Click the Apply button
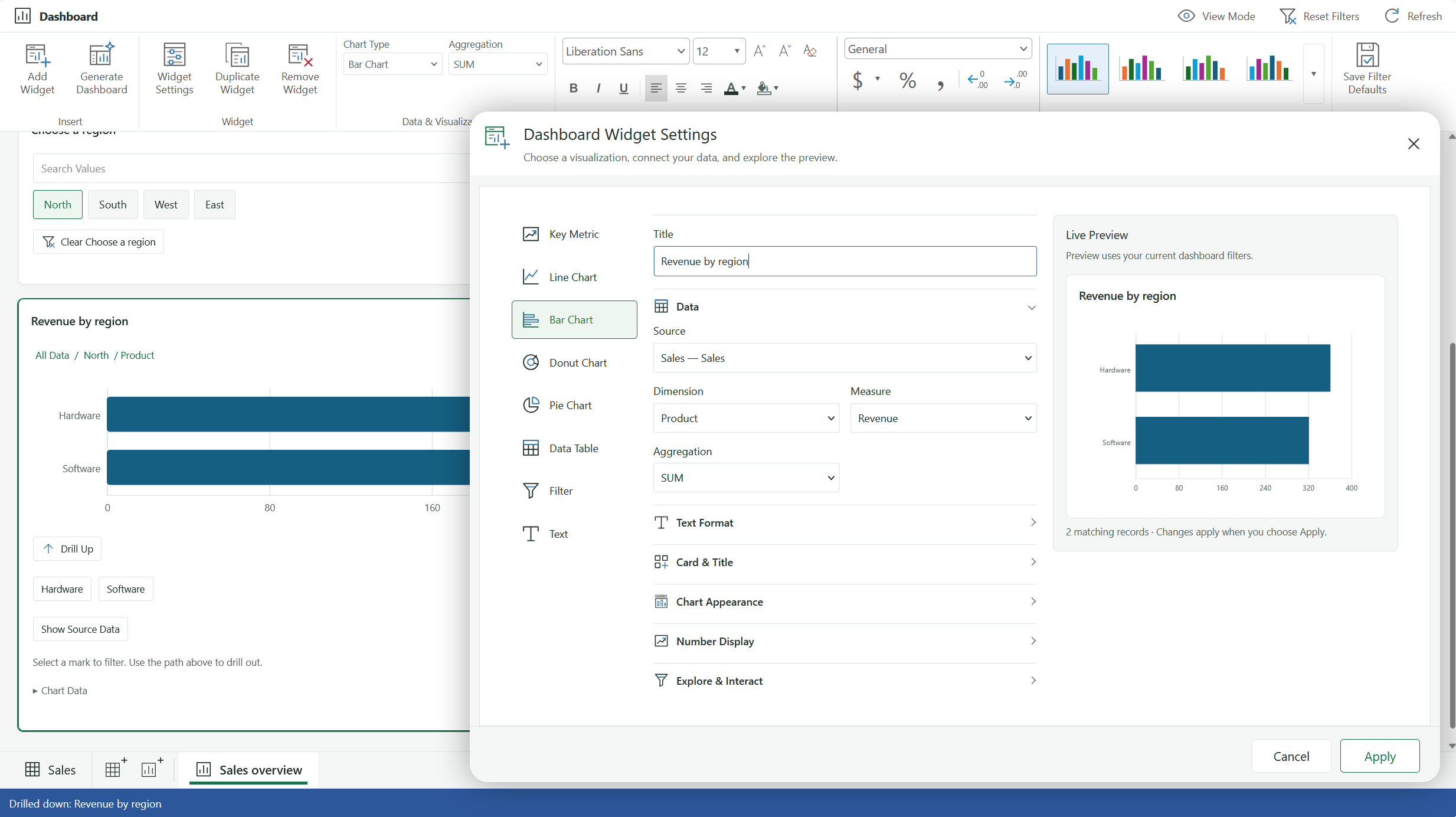 (1380, 756)
